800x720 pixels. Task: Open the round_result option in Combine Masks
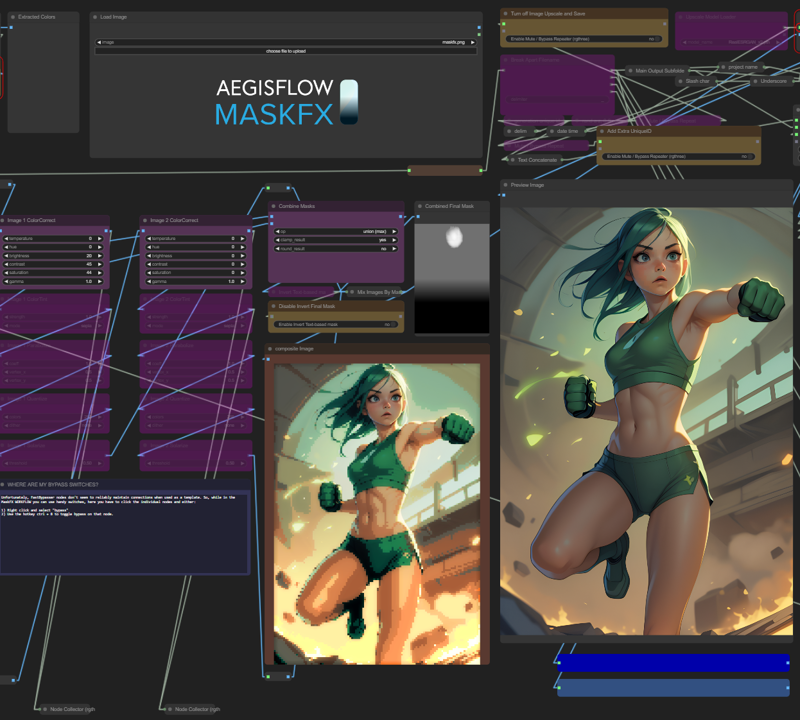336,249
